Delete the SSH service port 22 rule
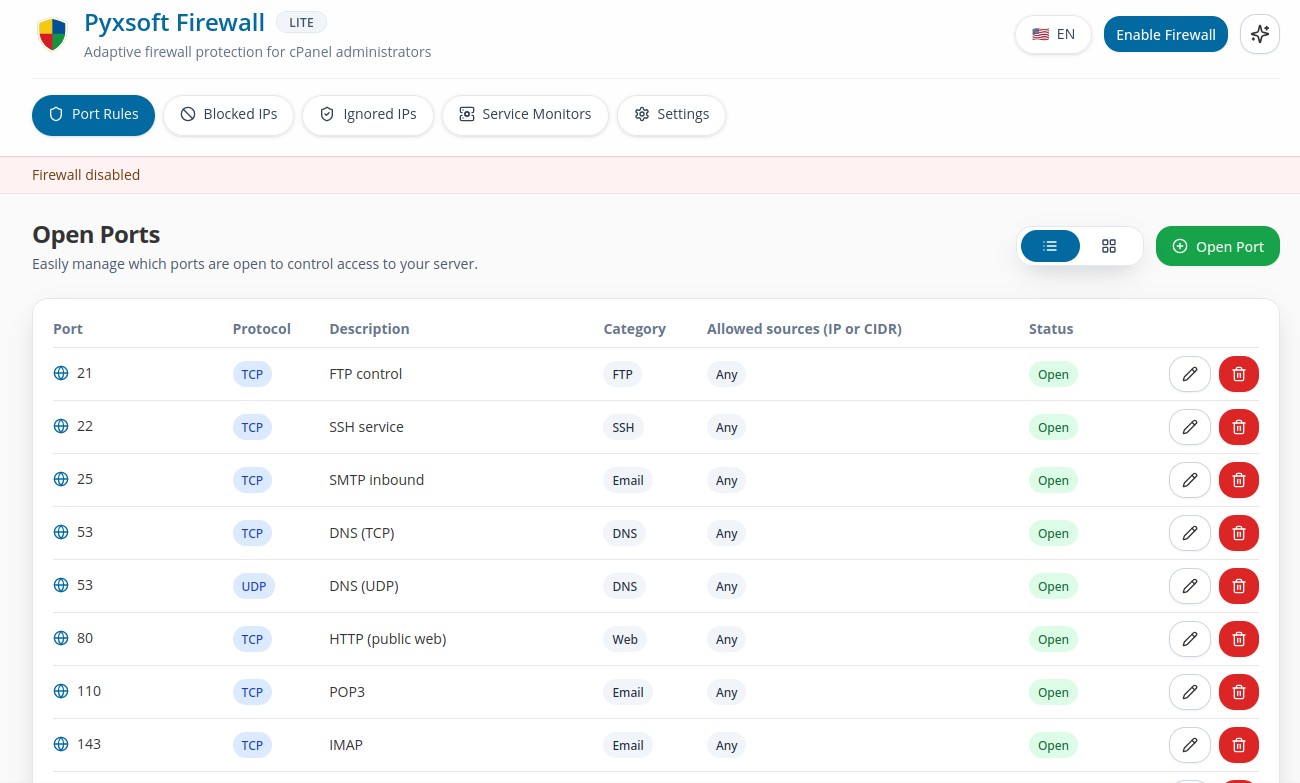This screenshot has width=1300, height=783. [1238, 427]
